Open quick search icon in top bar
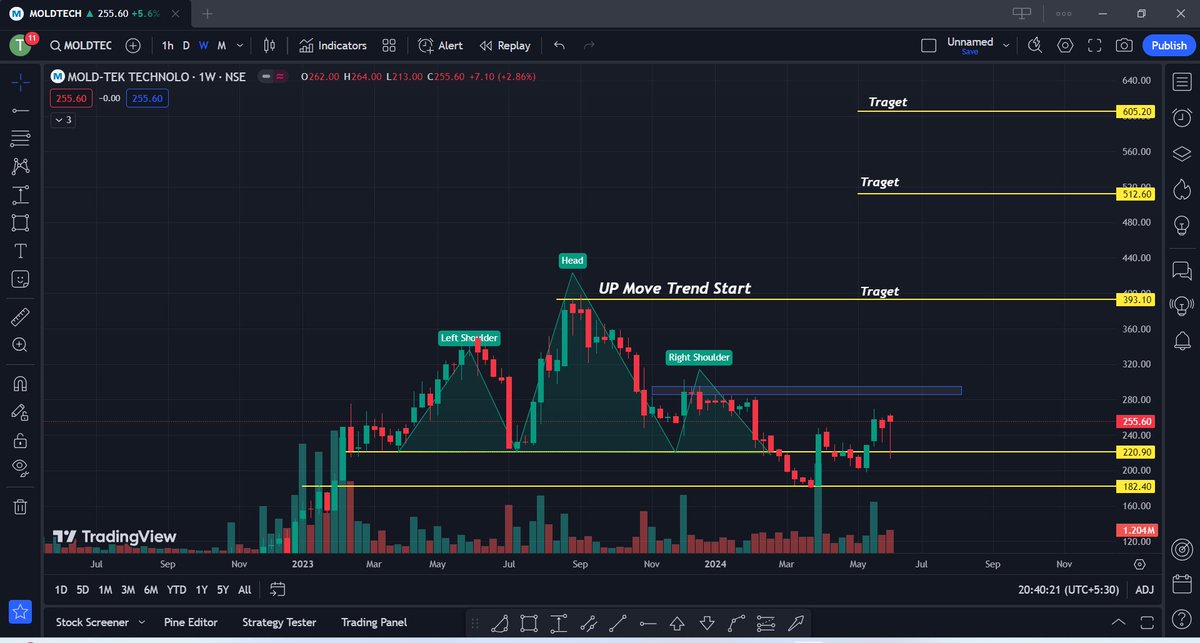 point(1035,46)
